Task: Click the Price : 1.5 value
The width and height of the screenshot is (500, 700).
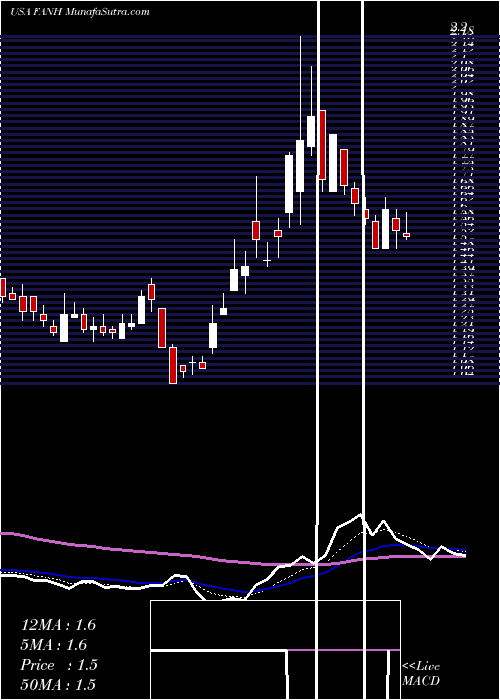Action: (59, 665)
